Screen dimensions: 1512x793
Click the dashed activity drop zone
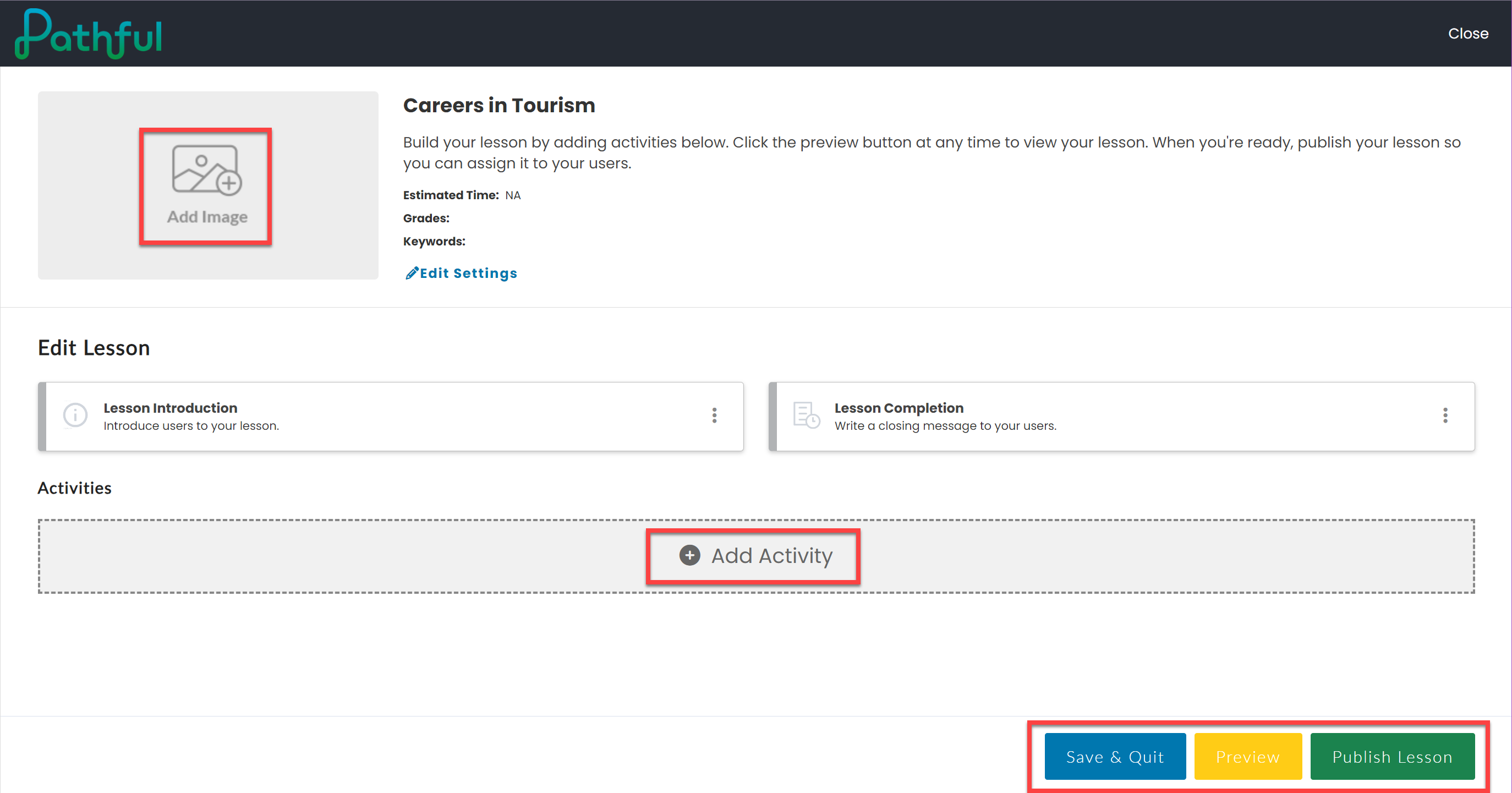(756, 556)
